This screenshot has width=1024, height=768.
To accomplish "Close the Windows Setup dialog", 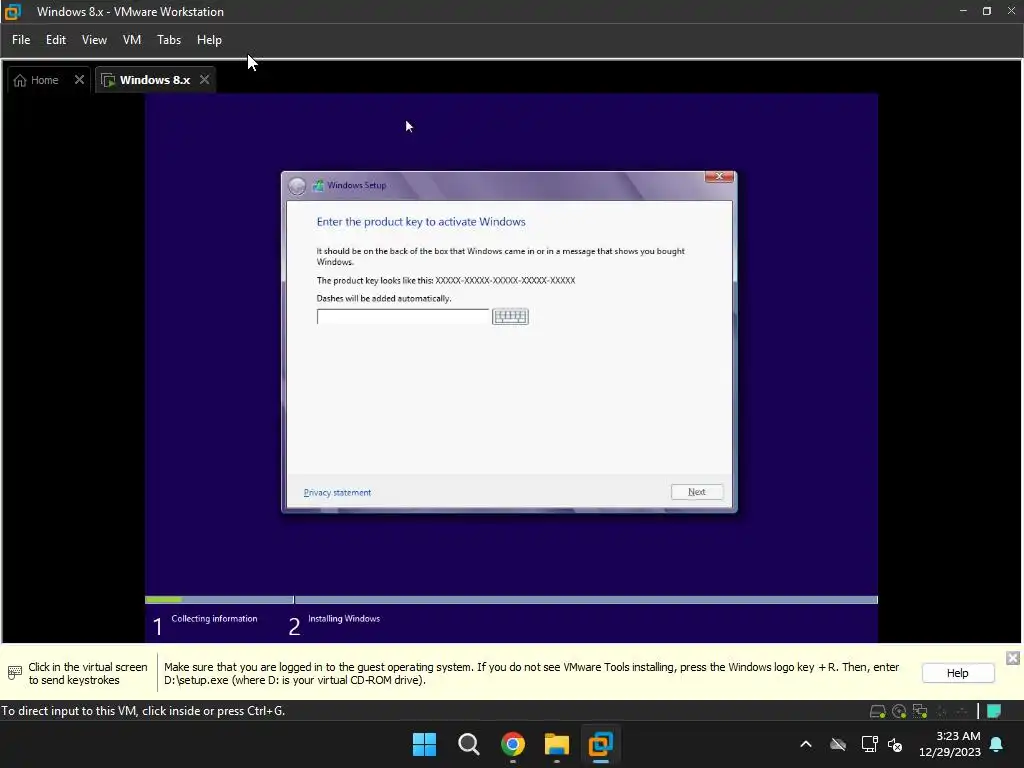I will [719, 176].
